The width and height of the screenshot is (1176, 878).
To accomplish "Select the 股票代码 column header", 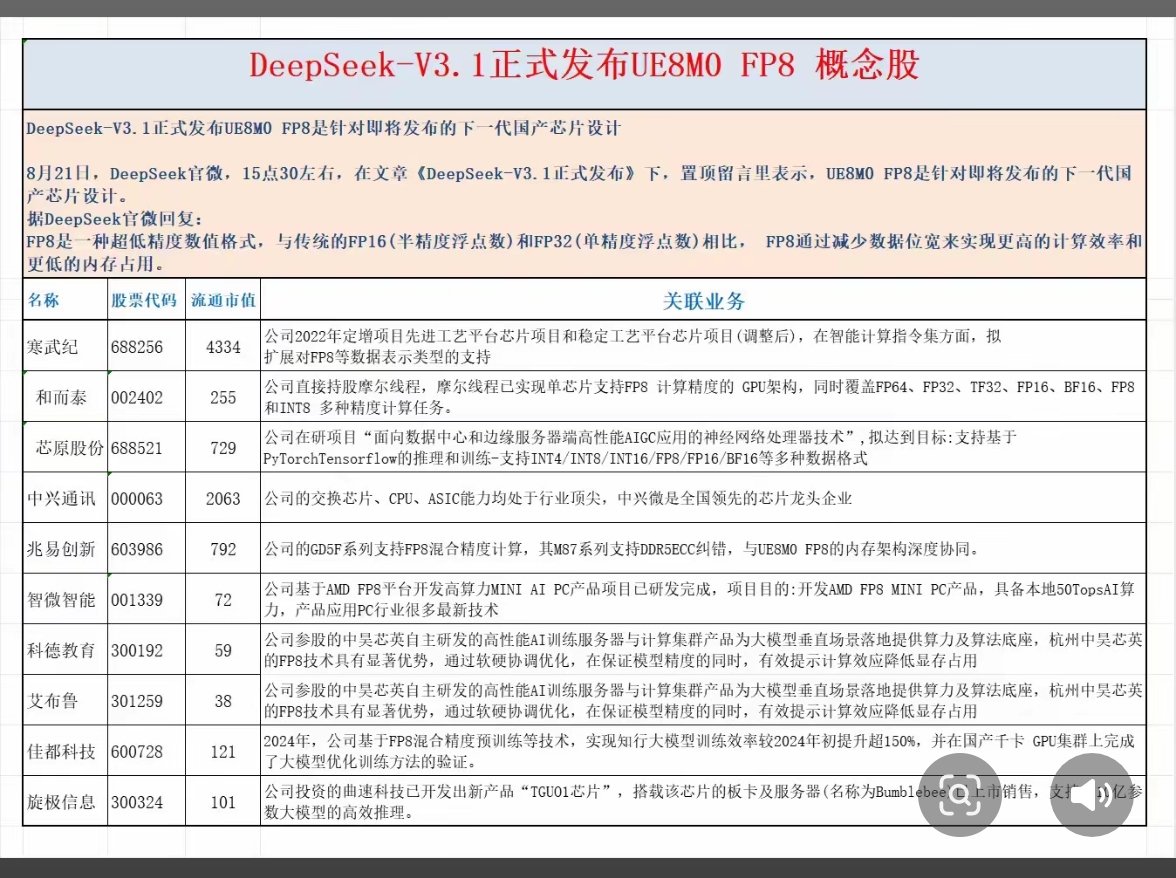I will click(x=144, y=301).
